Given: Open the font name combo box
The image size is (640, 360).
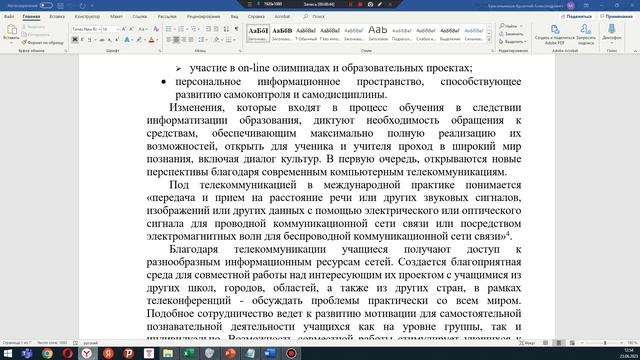Looking at the screenshot, I should 86,29.
